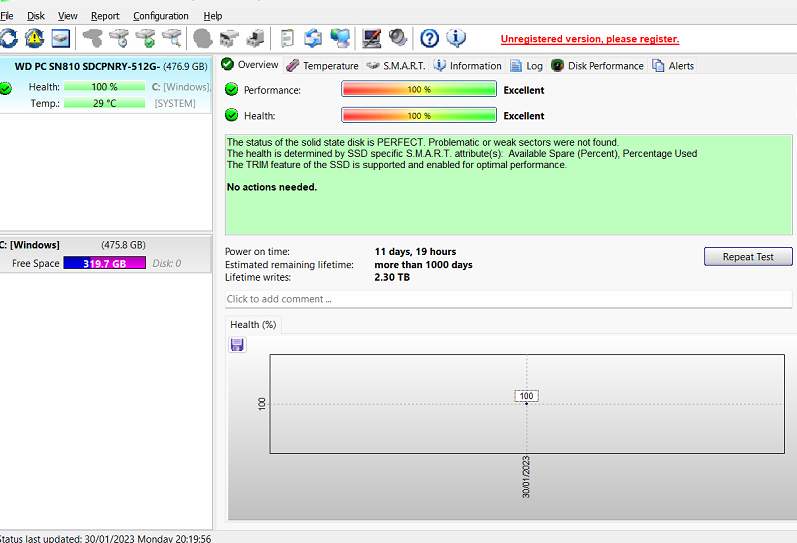
Task: Select the Health (%) graph tab
Action: coord(253,324)
